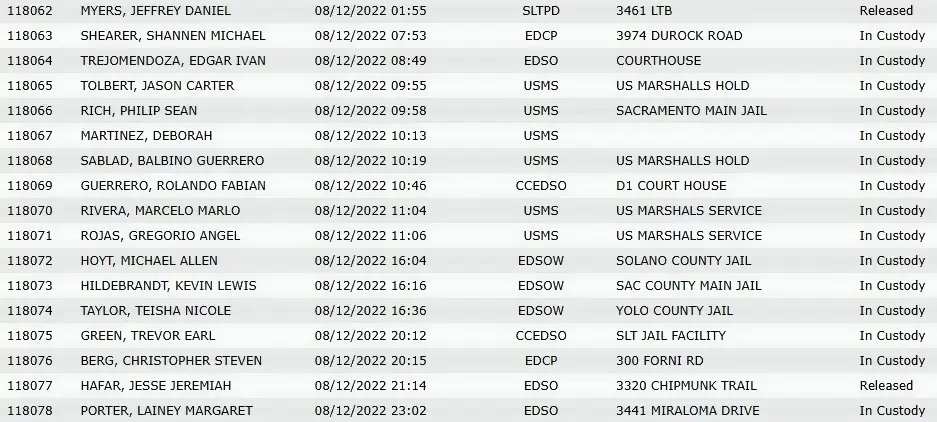Image resolution: width=937 pixels, height=422 pixels.
Task: Select the 3974 Durock Road address
Action: tap(679, 36)
